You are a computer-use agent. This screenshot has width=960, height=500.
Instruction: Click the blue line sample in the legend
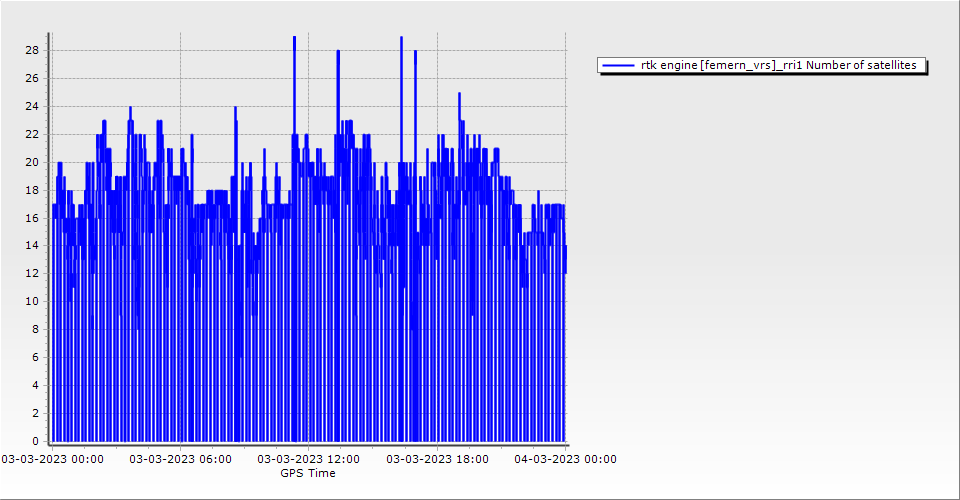tap(619, 66)
